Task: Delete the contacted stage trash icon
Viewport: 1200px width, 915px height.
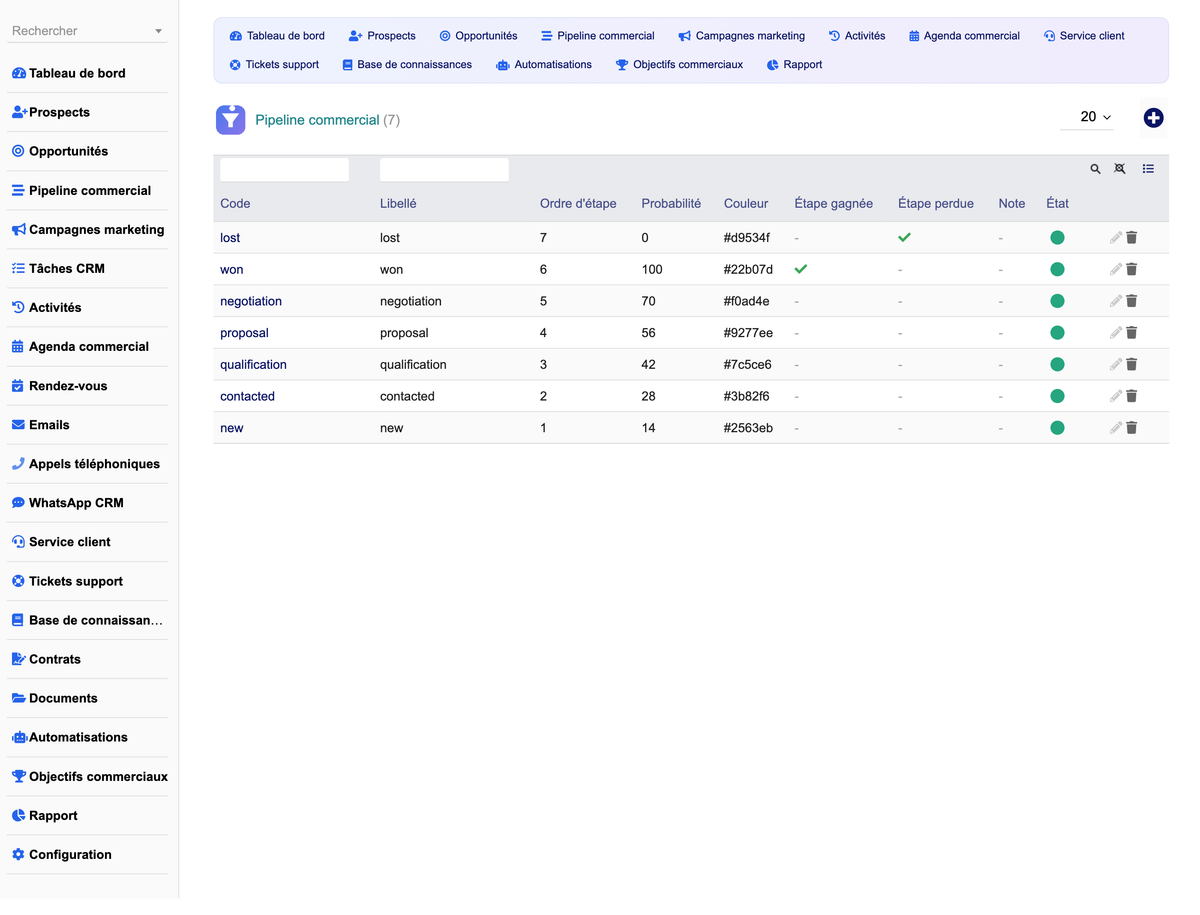Action: (1132, 396)
